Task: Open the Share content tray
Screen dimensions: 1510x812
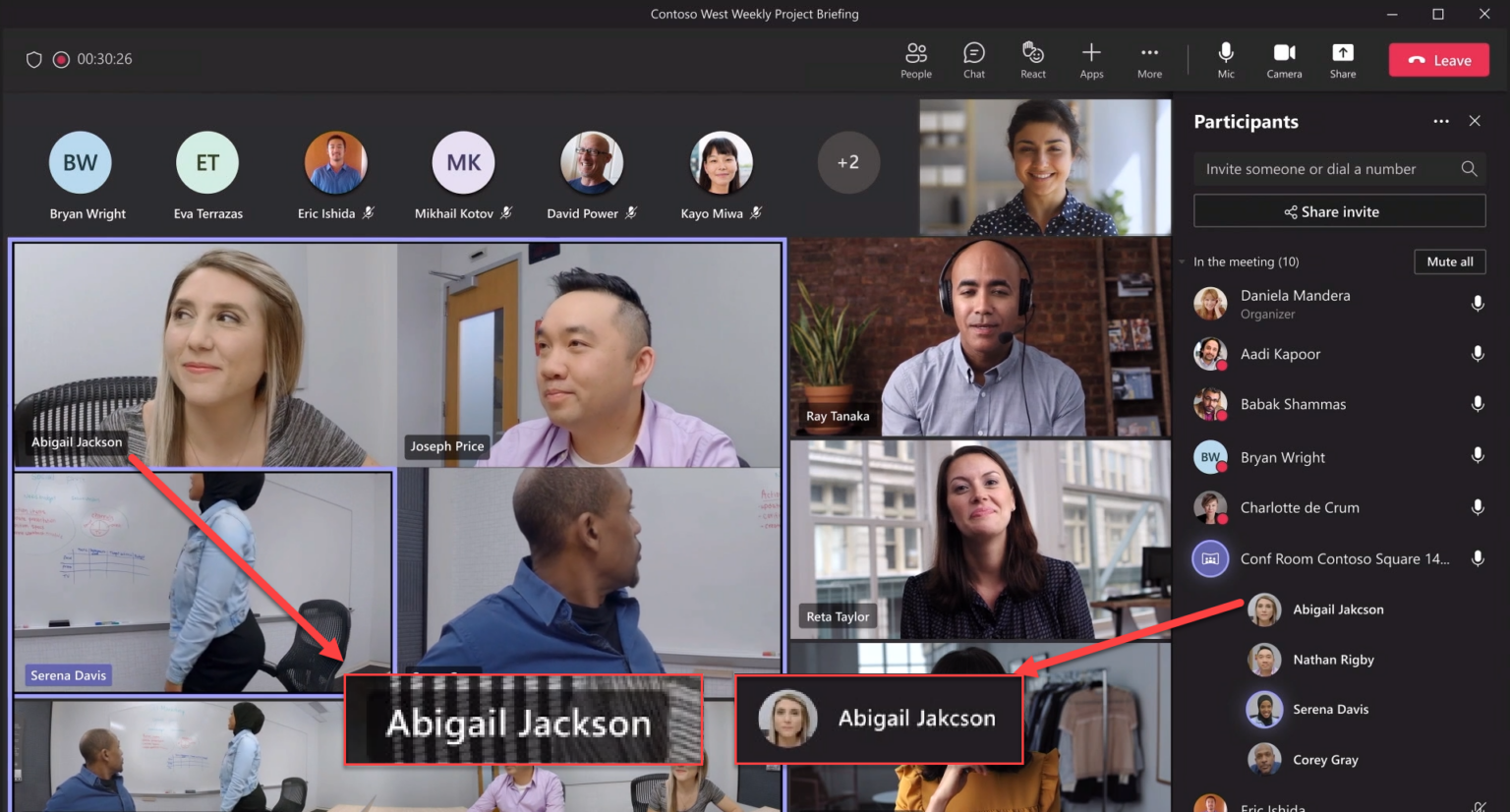Action: [x=1343, y=59]
